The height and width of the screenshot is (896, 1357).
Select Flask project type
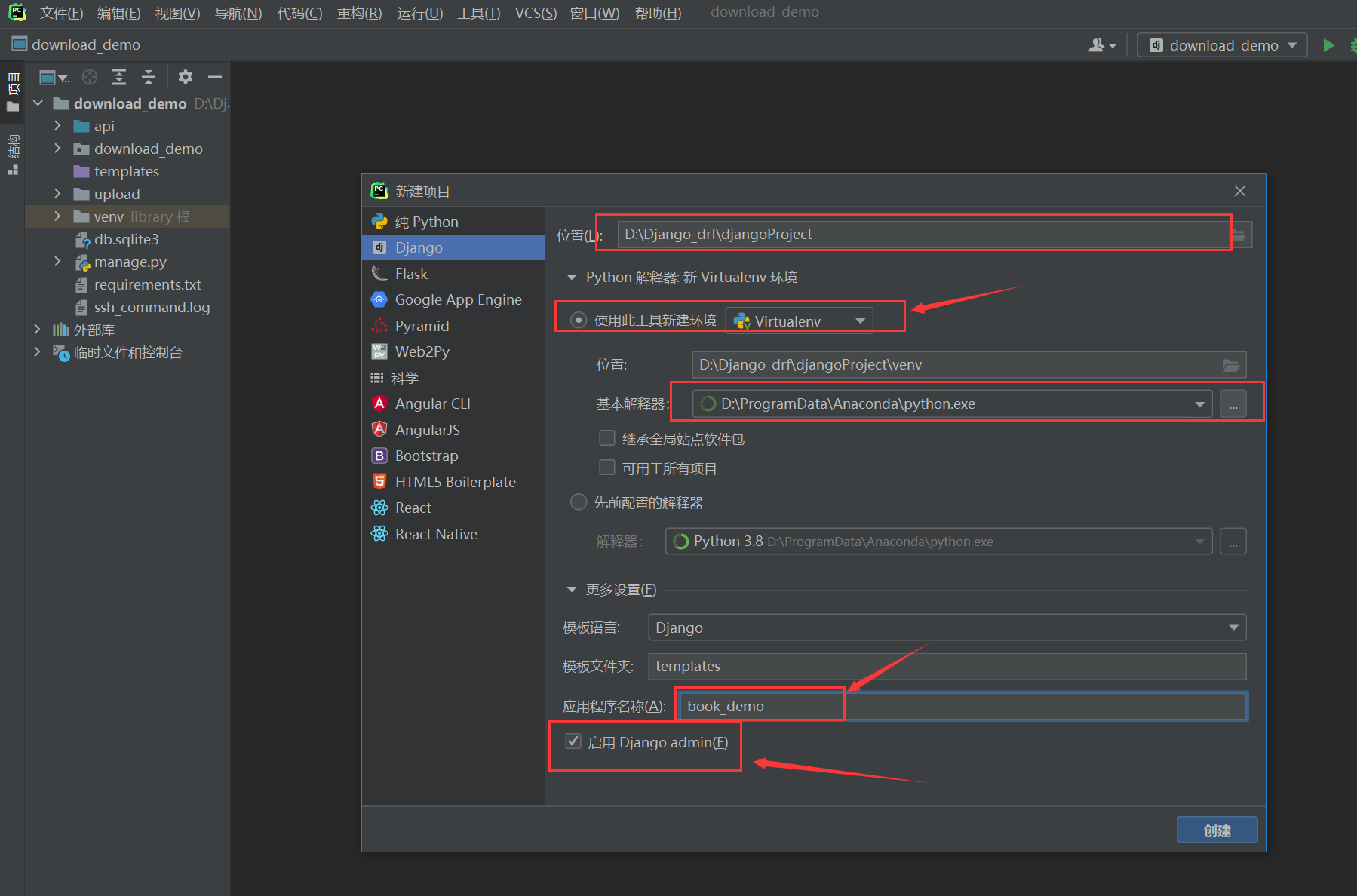pos(453,274)
